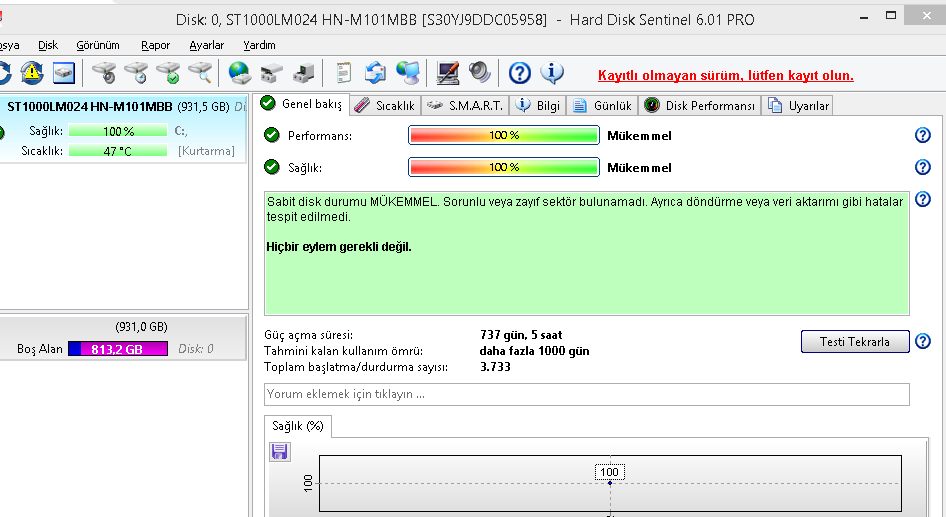Click the disk with speaker test icon
Screen dimensions: 946x517
(x=104, y=73)
